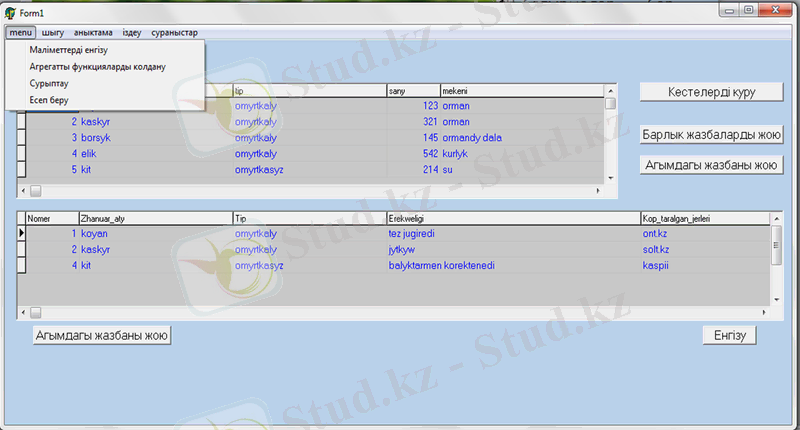This screenshot has height=430, width=800.
Task: Click the Енгізу button
Action: (730, 335)
